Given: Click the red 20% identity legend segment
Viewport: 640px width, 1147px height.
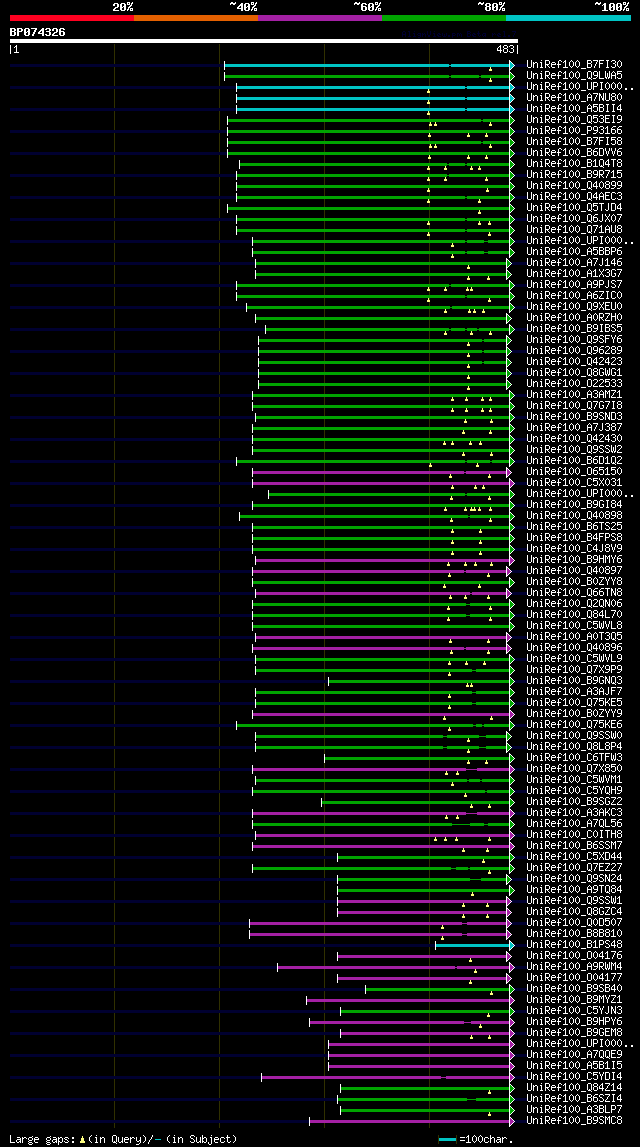Looking at the screenshot, I should tap(72, 18).
